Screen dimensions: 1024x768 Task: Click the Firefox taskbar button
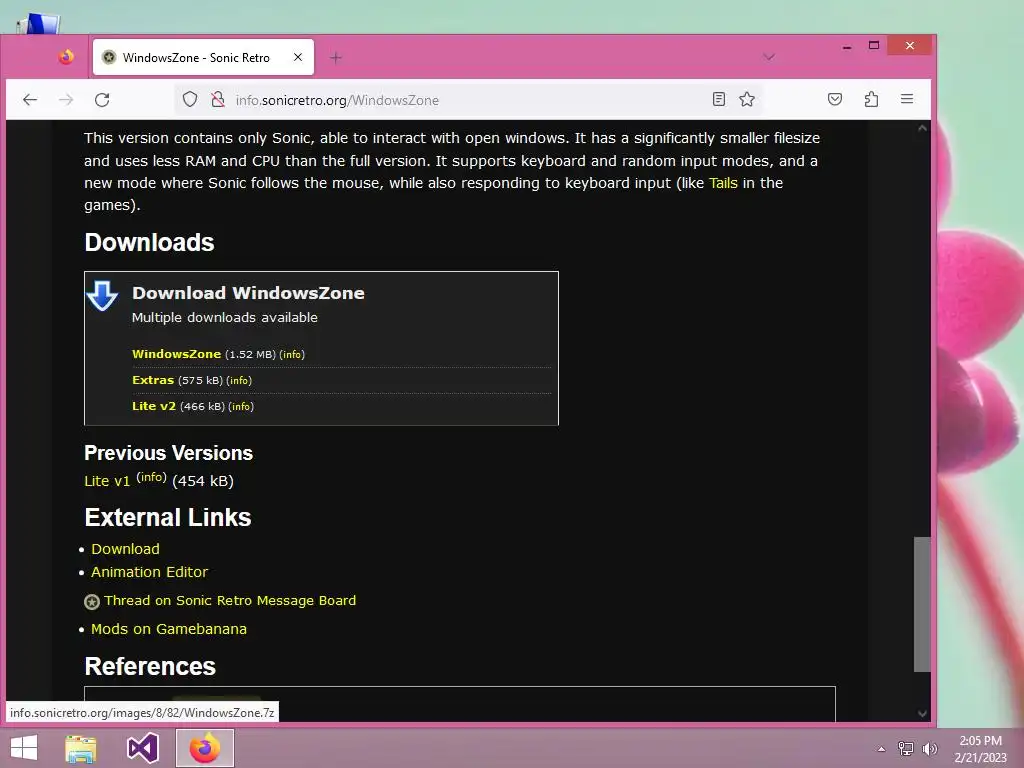pyautogui.click(x=204, y=748)
